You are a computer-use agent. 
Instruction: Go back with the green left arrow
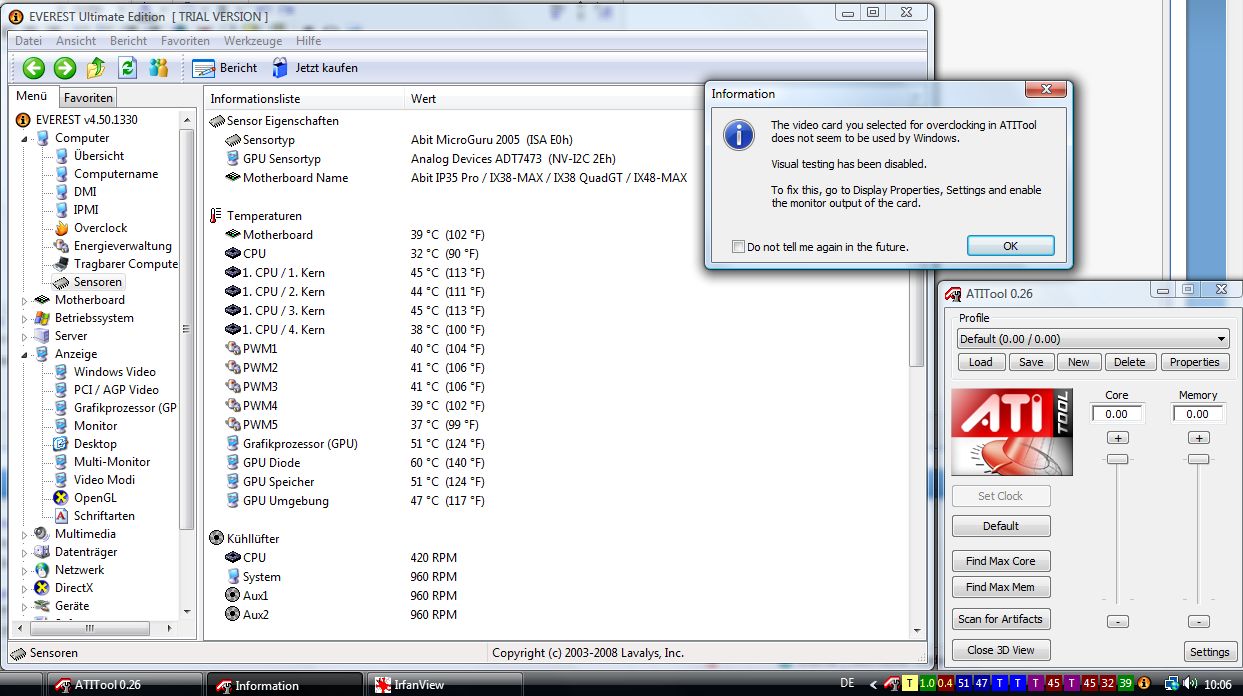[x=34, y=68]
